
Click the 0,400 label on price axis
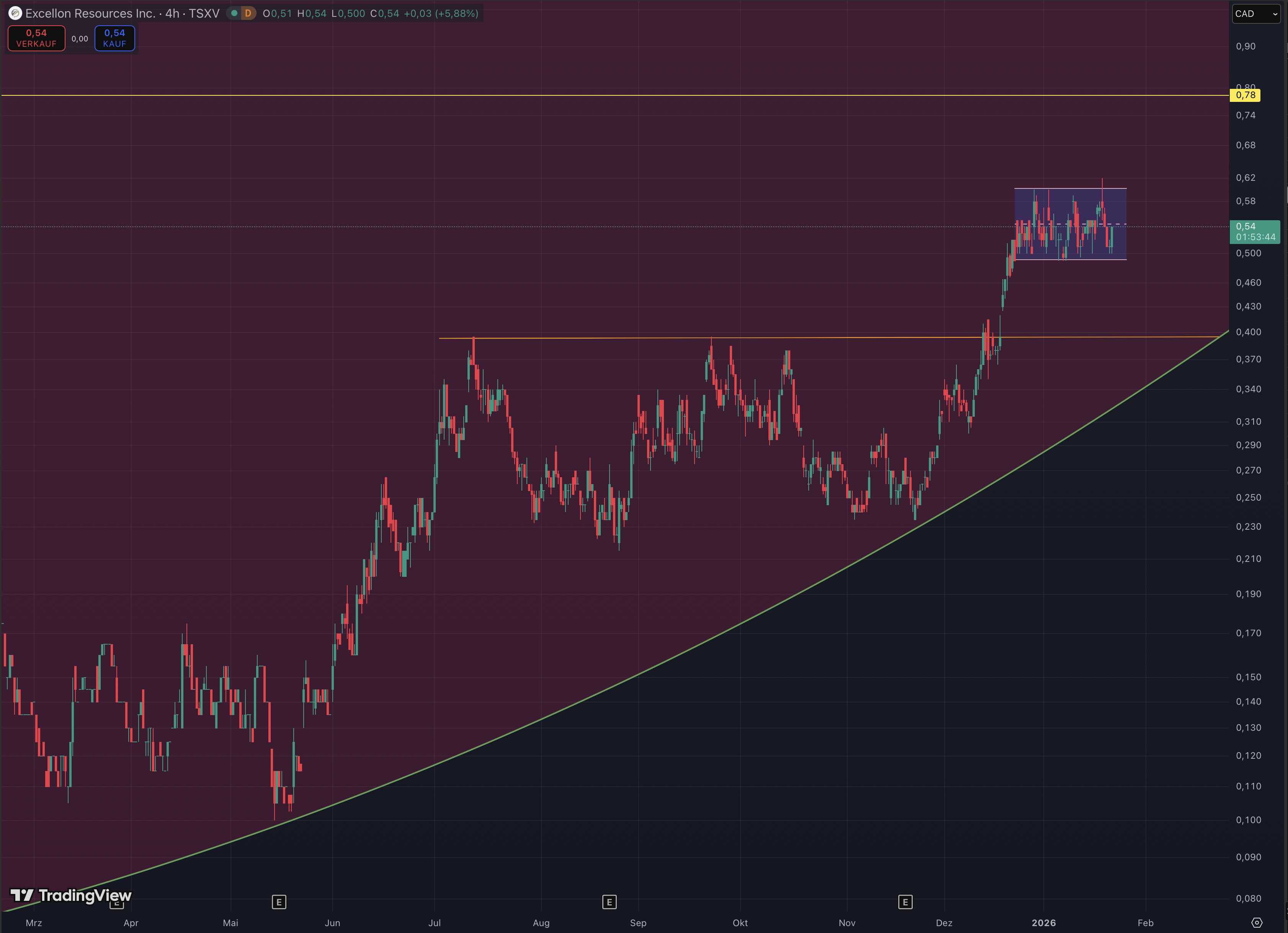pyautogui.click(x=1248, y=332)
